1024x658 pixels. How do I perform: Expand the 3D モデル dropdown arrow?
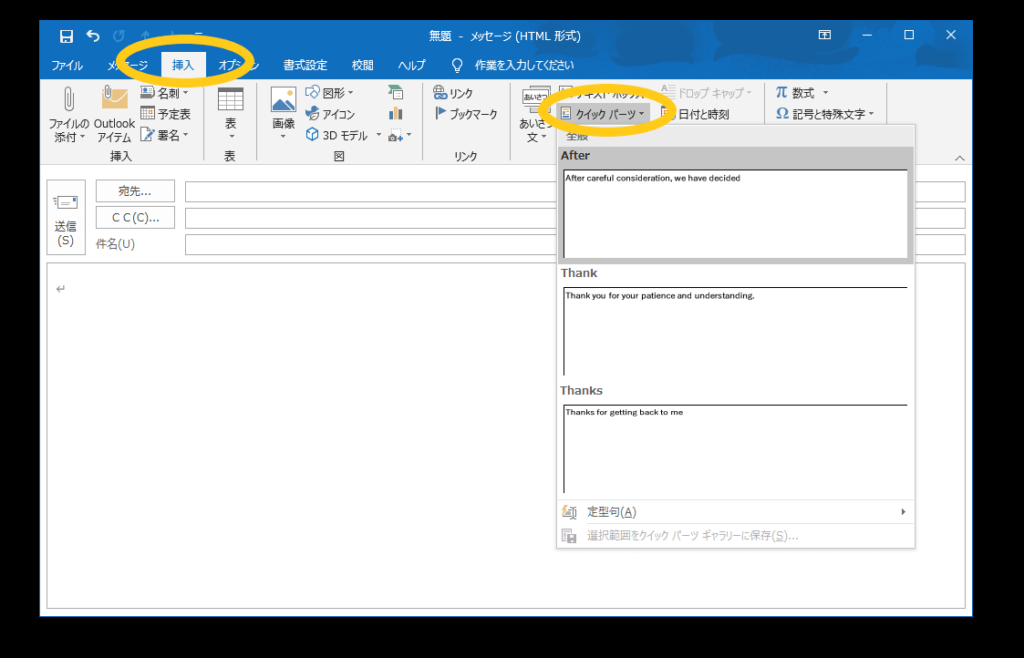tap(378, 135)
